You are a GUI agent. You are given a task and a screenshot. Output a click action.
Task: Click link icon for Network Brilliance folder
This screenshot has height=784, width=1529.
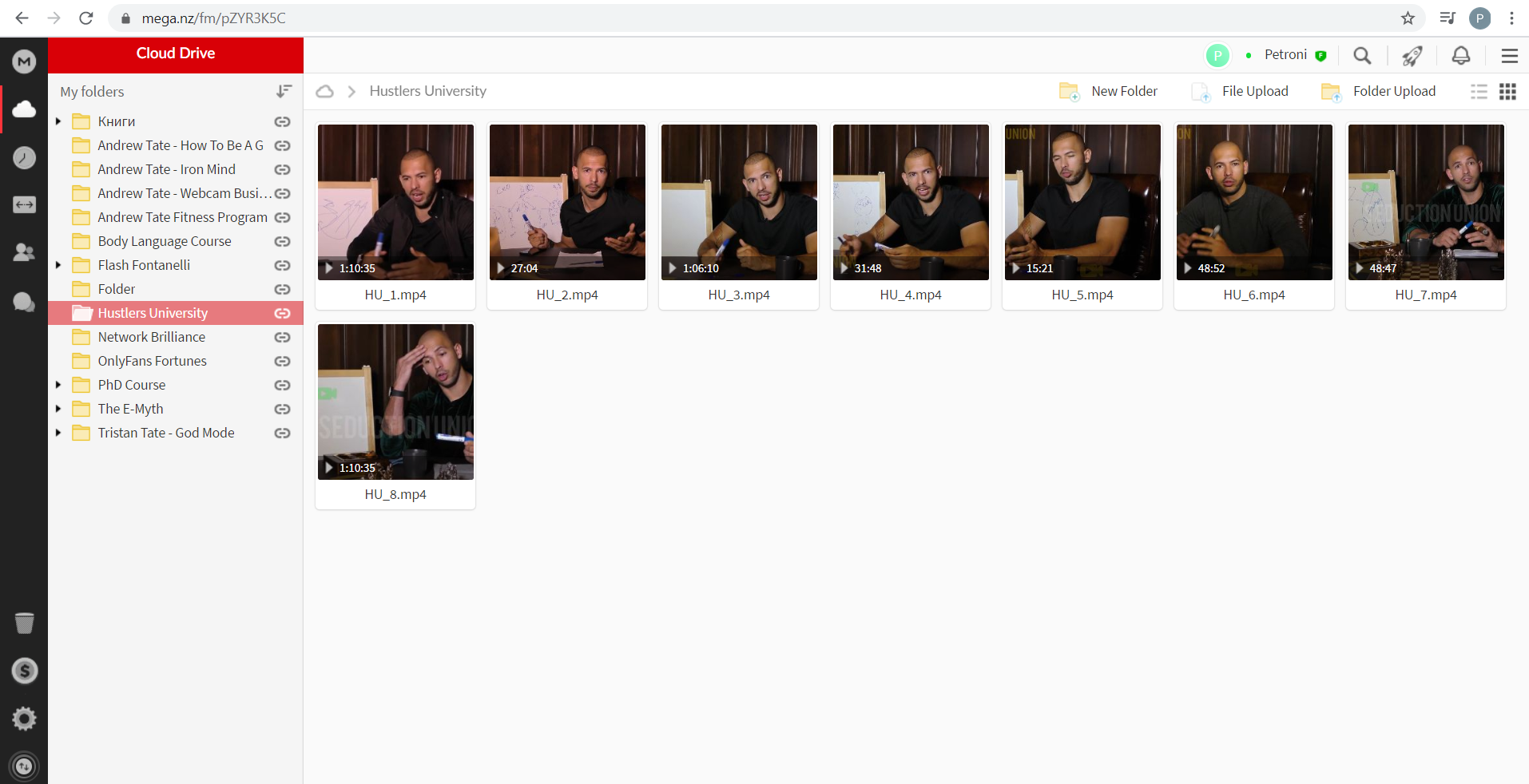282,337
